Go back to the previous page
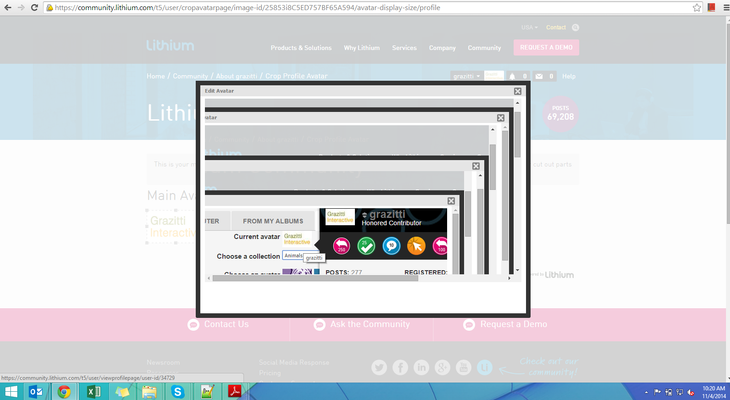Viewport: 730px width, 400px height. [x=8, y=7]
